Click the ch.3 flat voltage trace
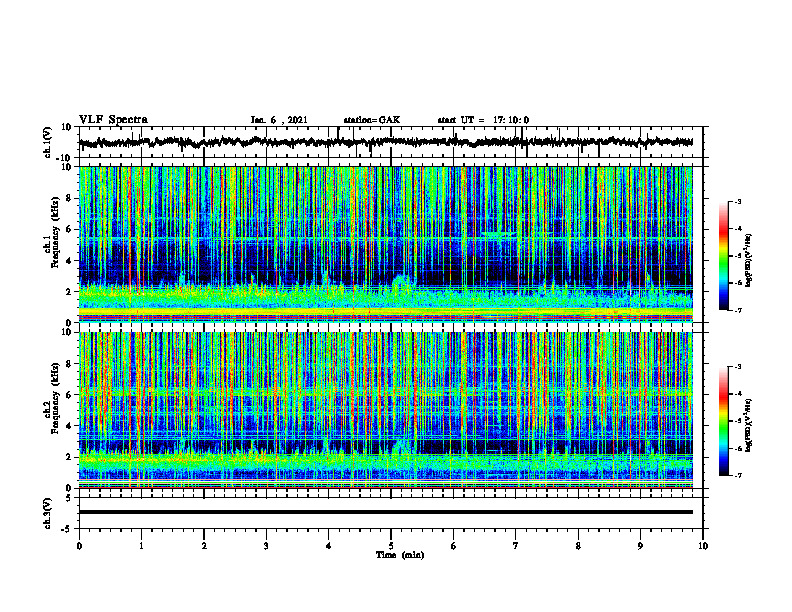This screenshot has height=612, width=792. click(x=386, y=512)
